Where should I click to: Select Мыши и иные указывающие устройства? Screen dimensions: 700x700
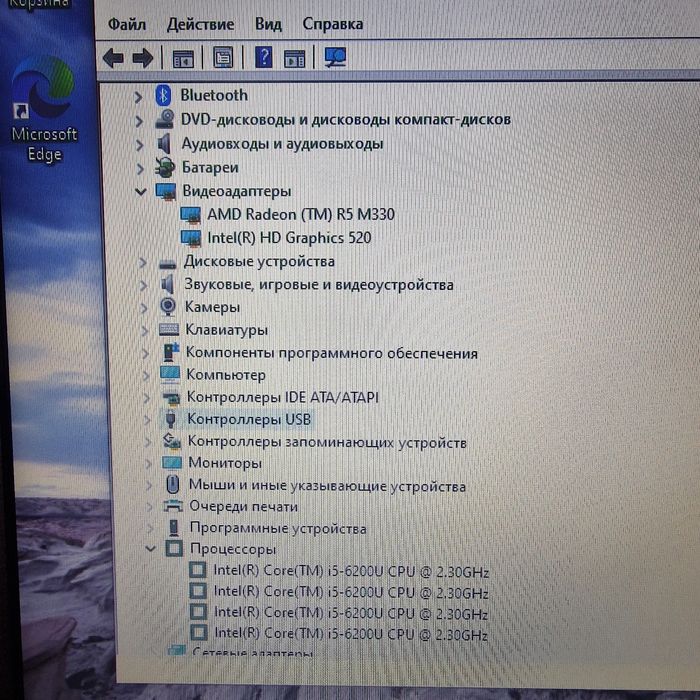pos(327,486)
